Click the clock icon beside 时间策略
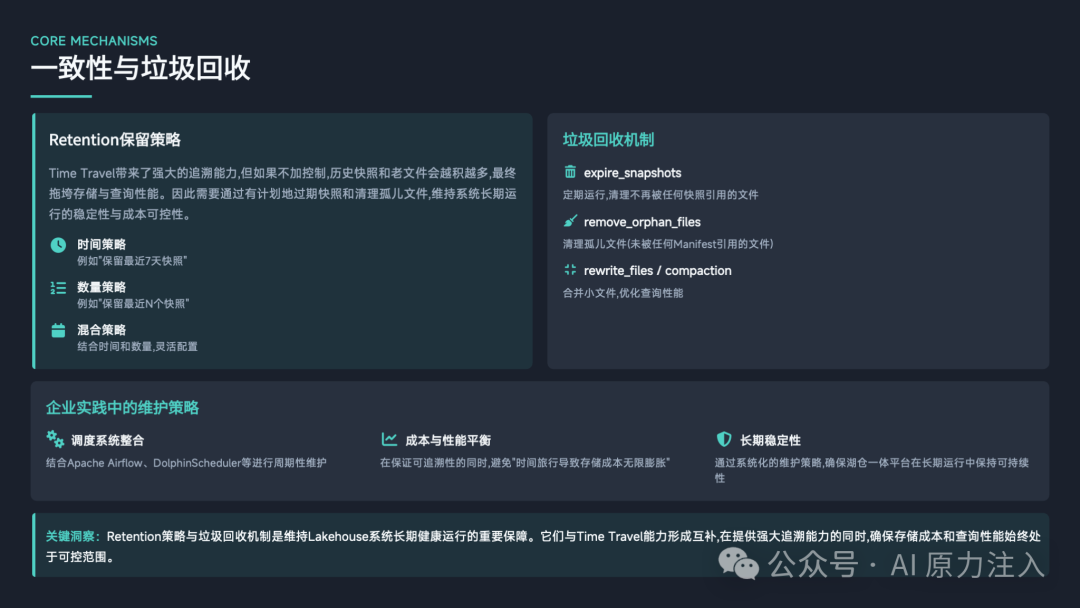 [59, 245]
